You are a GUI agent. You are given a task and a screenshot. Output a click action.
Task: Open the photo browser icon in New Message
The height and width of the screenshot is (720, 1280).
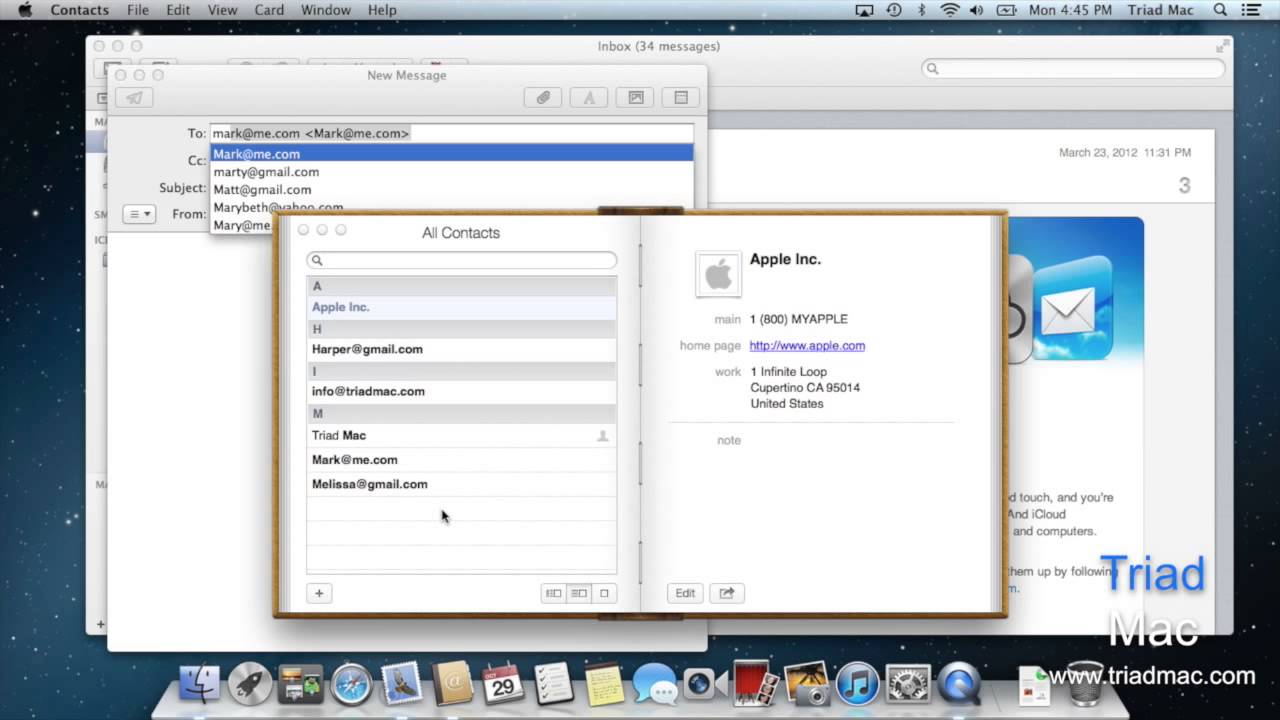(635, 98)
